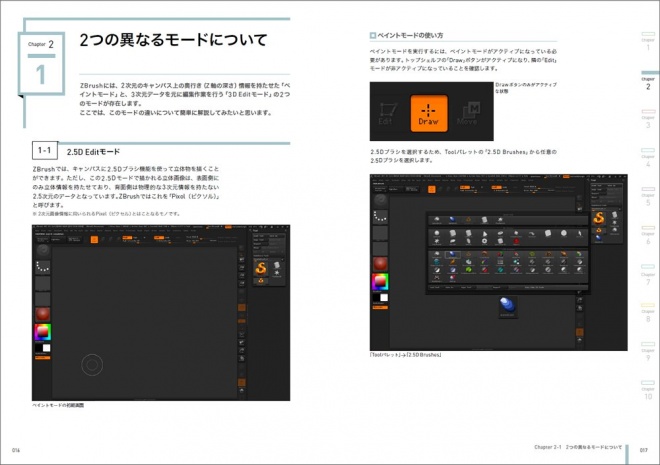The height and width of the screenshot is (465, 660).
Task: Select the white circle primitive in the popup
Action: (564, 233)
